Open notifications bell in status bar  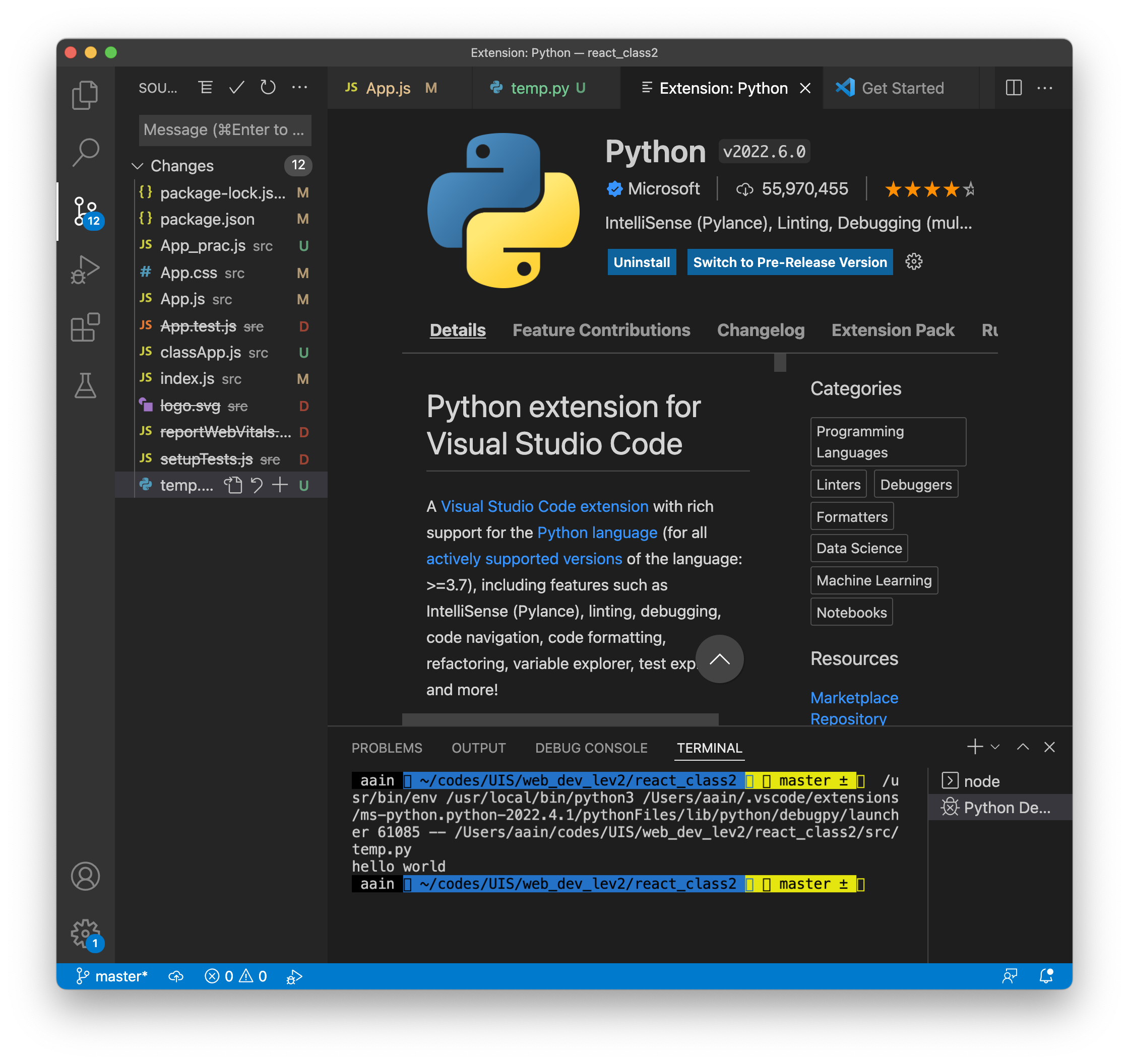pos(1046,976)
